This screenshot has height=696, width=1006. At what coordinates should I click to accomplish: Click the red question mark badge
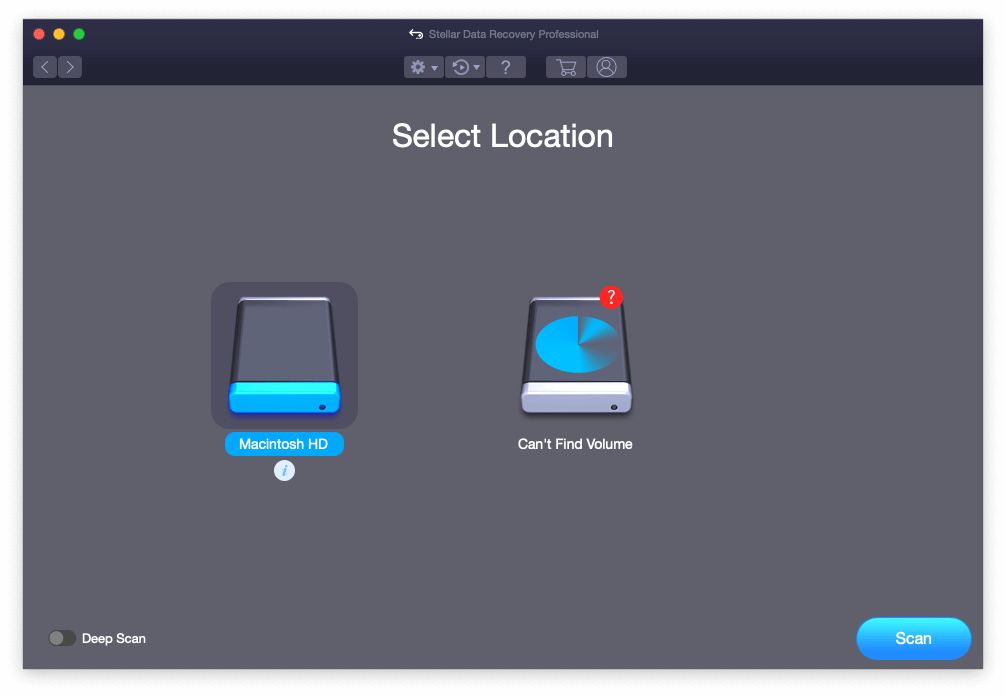[x=611, y=297]
